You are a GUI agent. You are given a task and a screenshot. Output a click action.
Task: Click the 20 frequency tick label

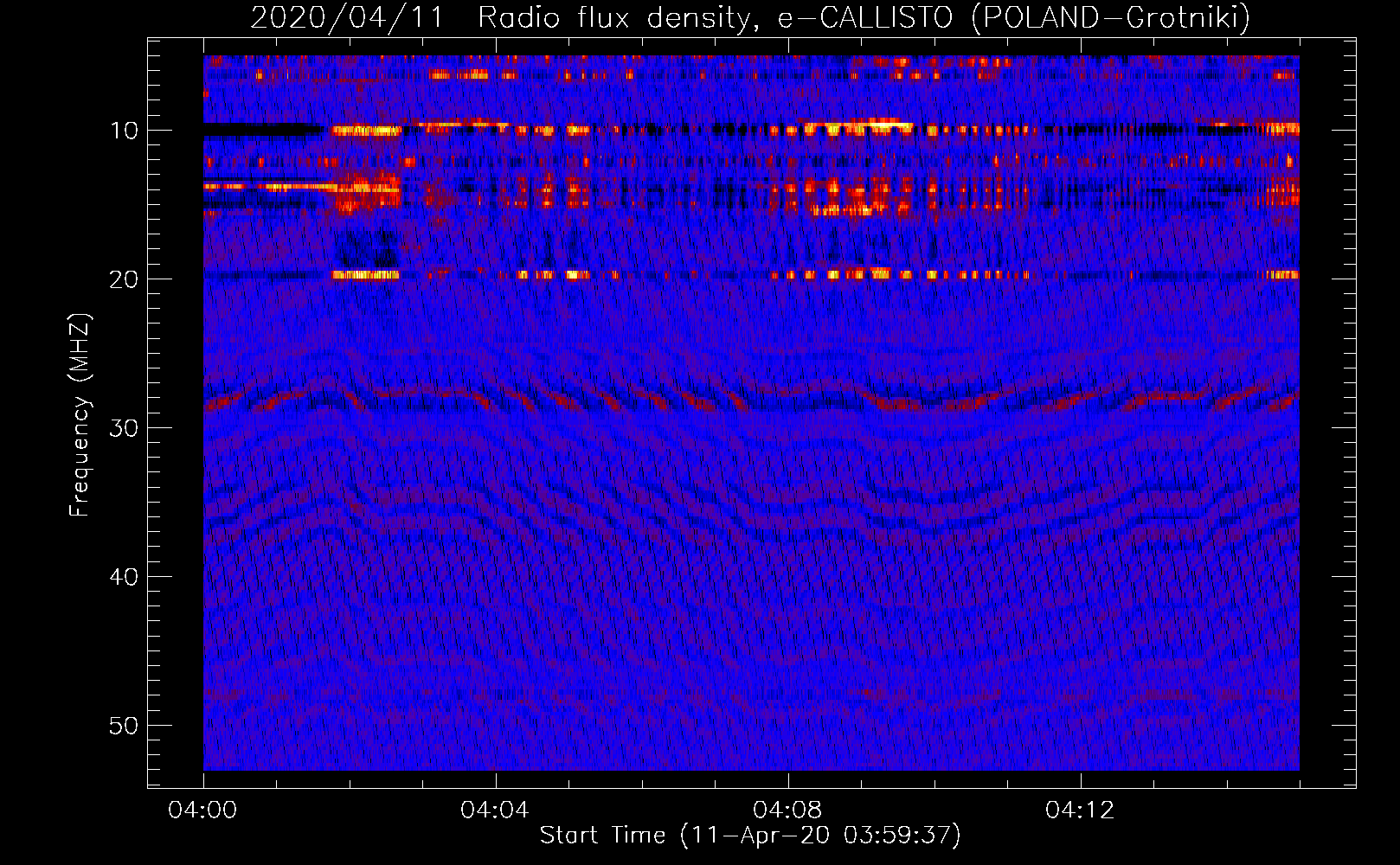click(x=124, y=279)
